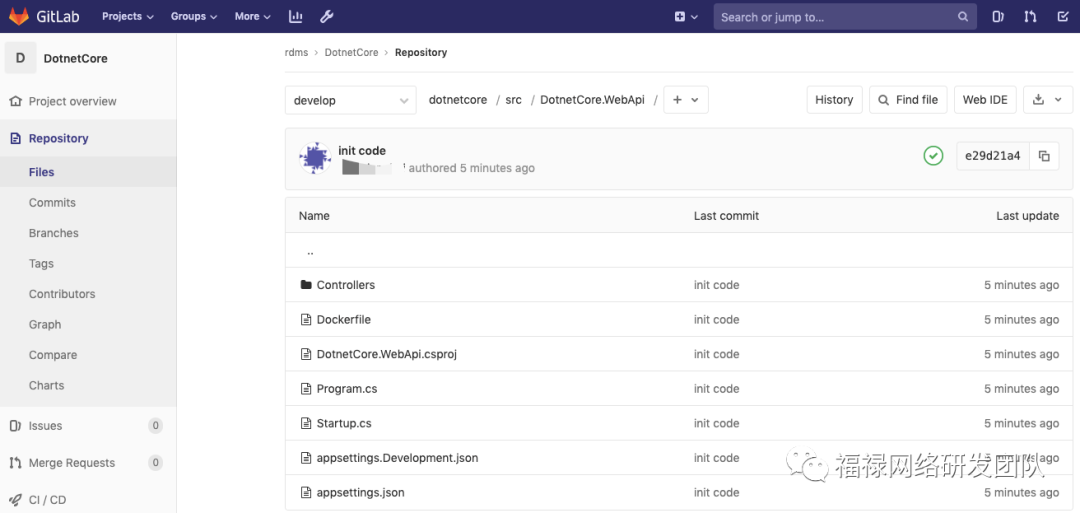Click the Merge Requests sidebar icon
The width and height of the screenshot is (1080, 513).
15,463
